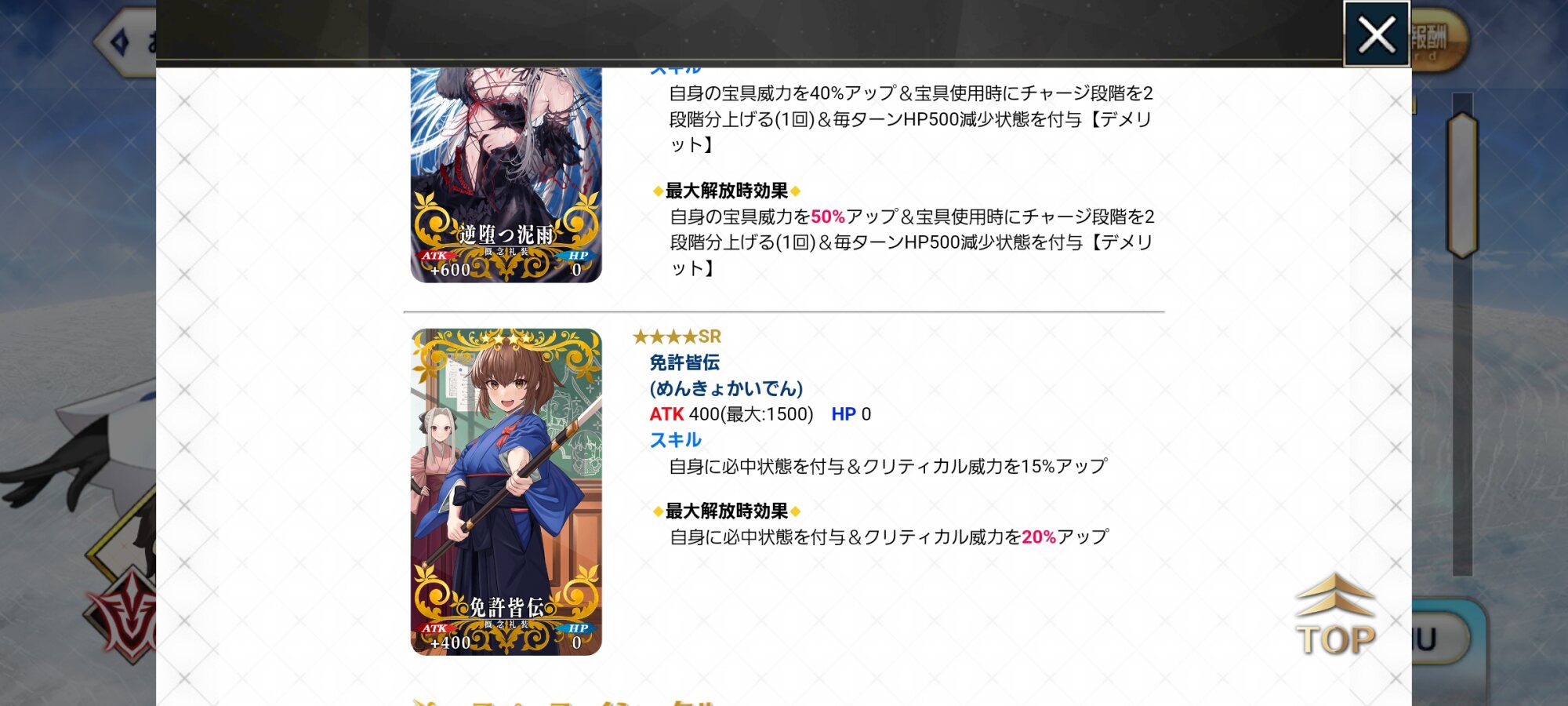Click the scrollbar track below the thumb
The height and width of the screenshot is (706, 1568).
1462,417
